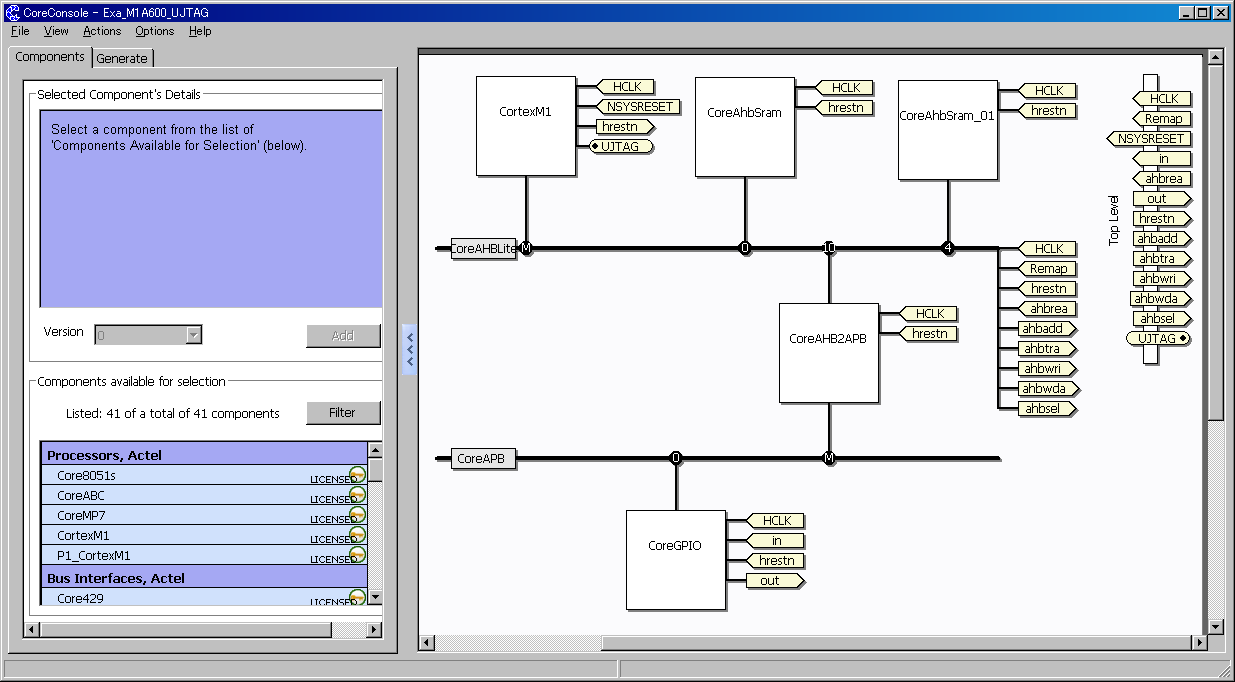Open the Version dropdown
1235x682 pixels.
point(194,335)
